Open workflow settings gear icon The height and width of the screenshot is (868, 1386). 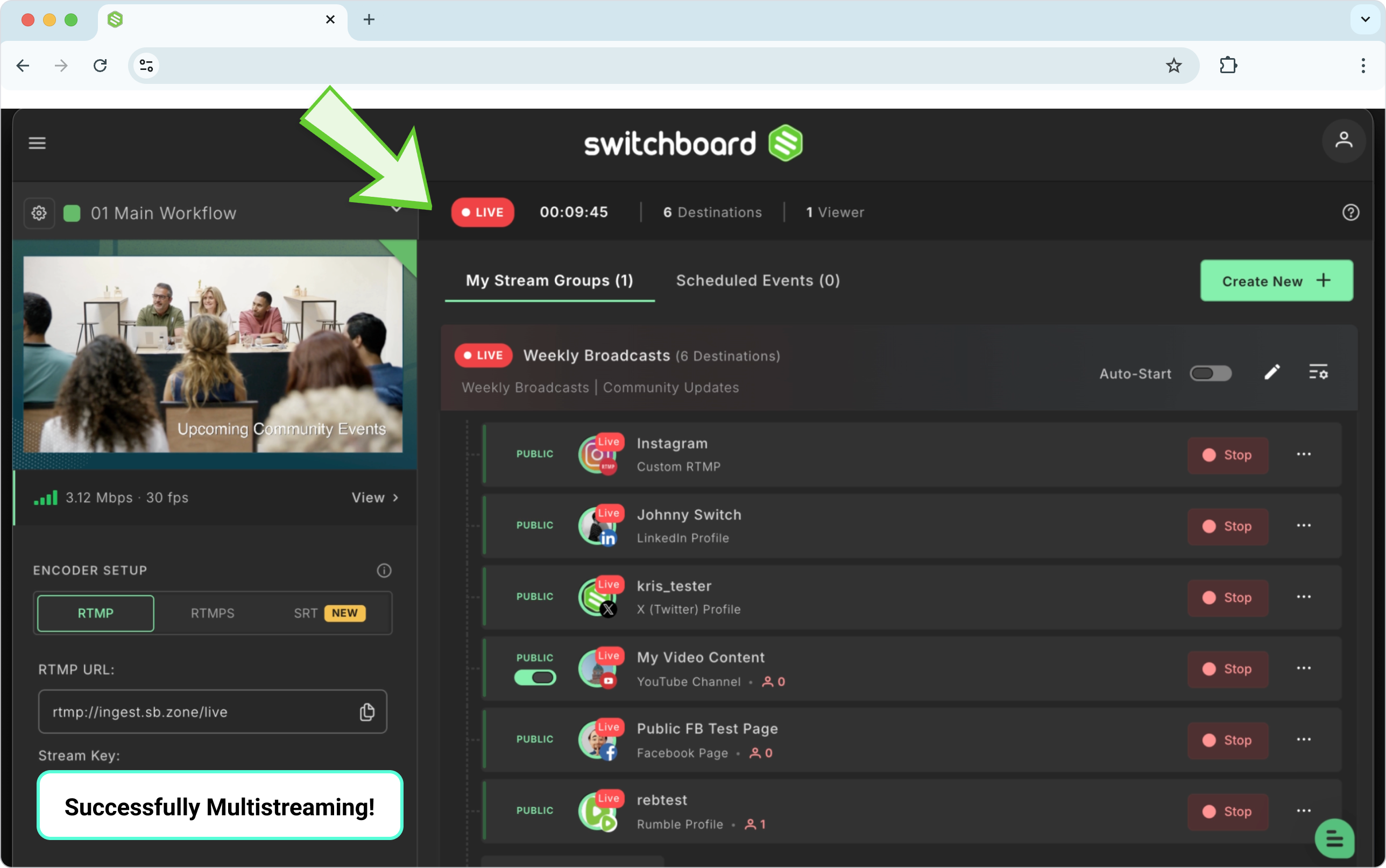point(39,213)
